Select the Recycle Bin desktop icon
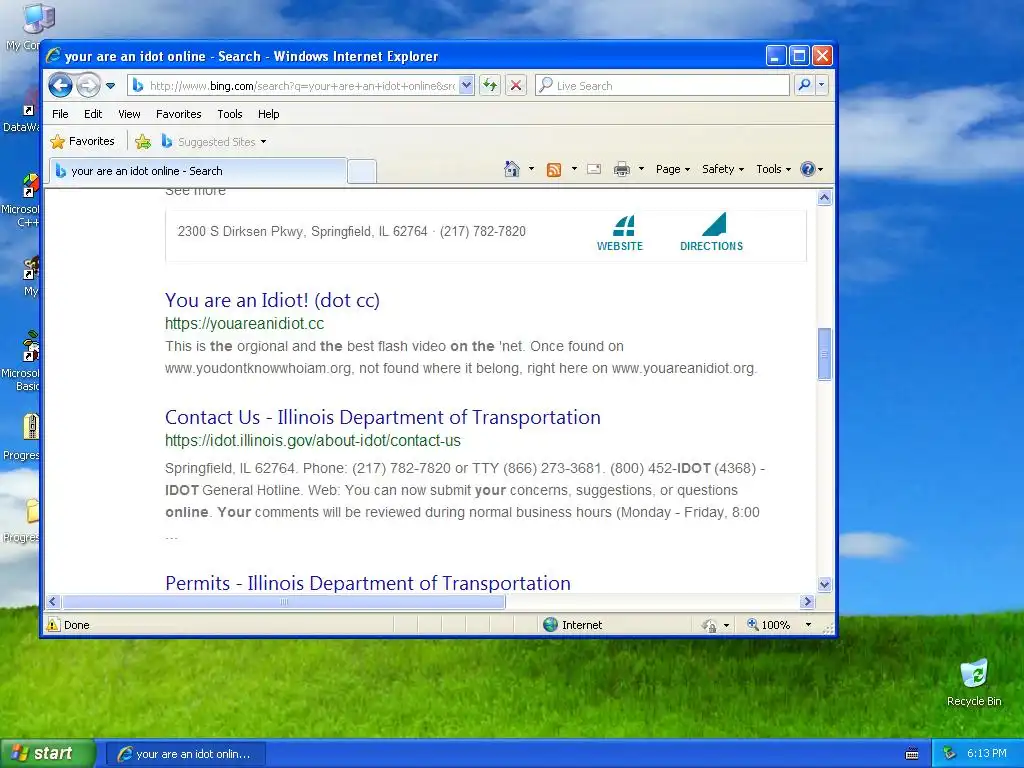The height and width of the screenshot is (768, 1024). (974, 682)
